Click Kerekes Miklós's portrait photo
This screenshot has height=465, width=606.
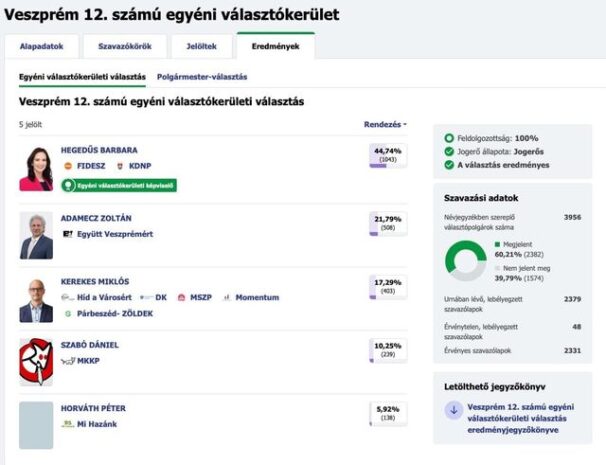point(36,300)
